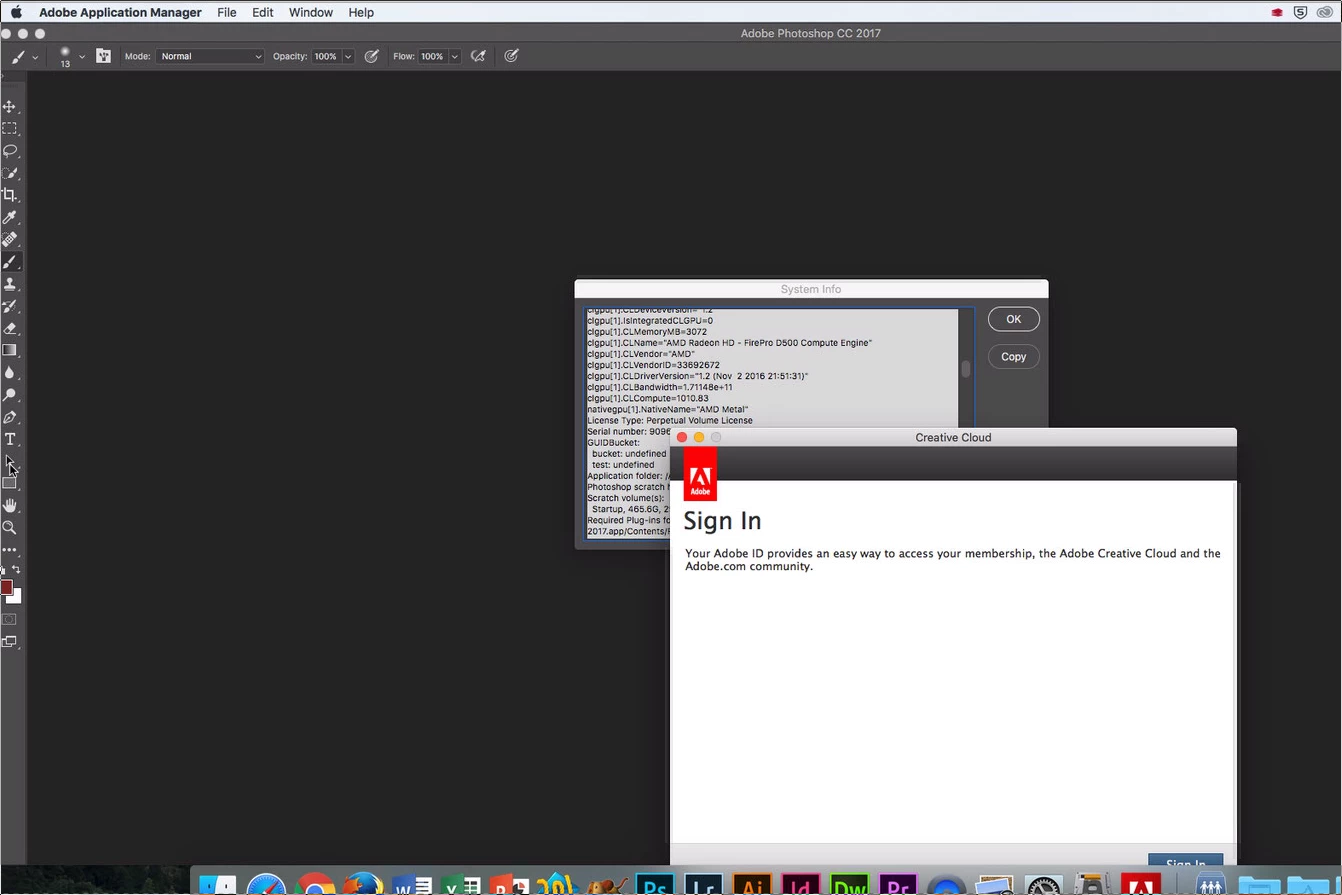Toggle pressure for size button
Image resolution: width=1342 pixels, height=895 pixels.
pyautogui.click(x=511, y=56)
